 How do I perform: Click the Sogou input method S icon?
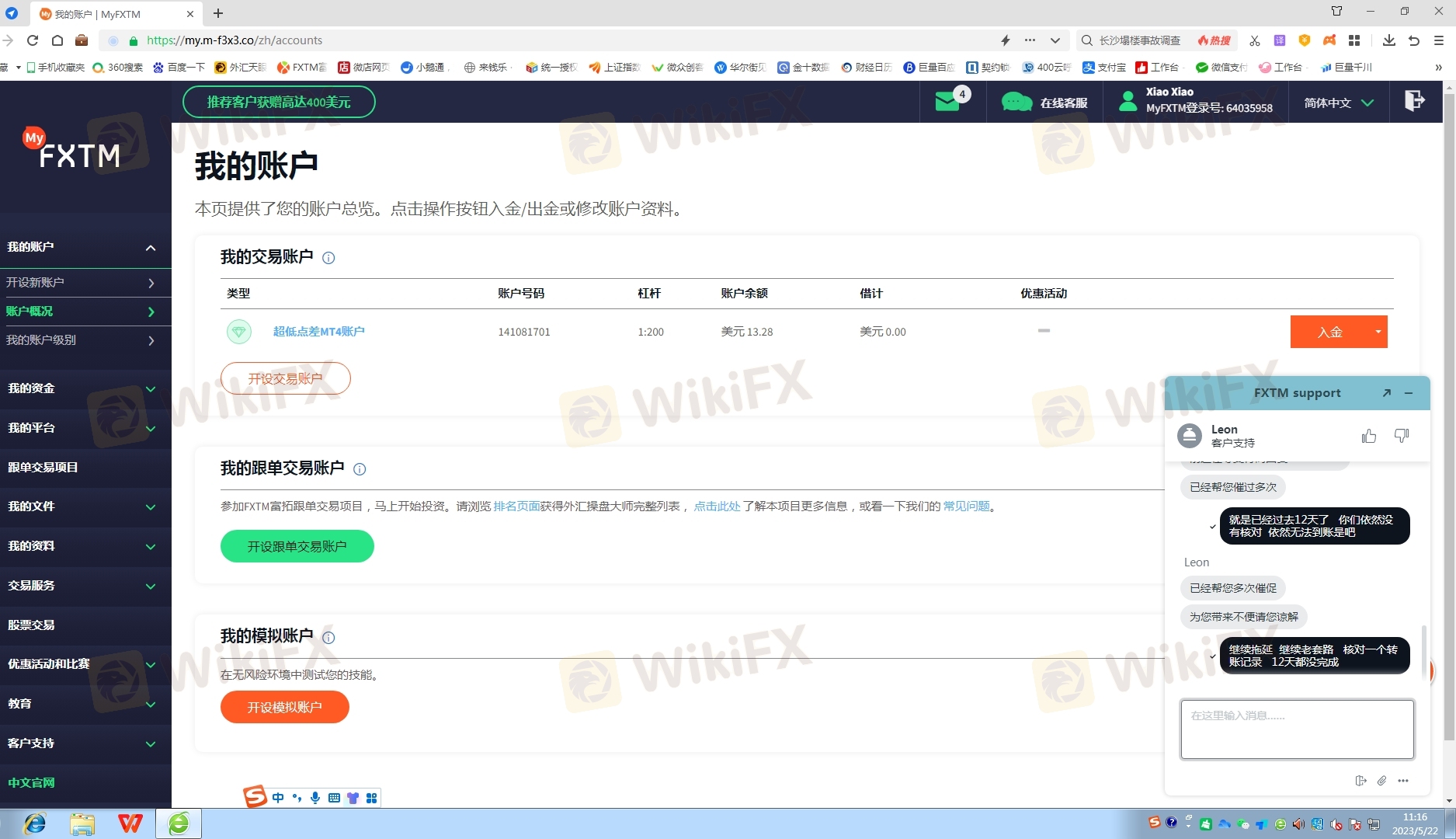coord(255,796)
